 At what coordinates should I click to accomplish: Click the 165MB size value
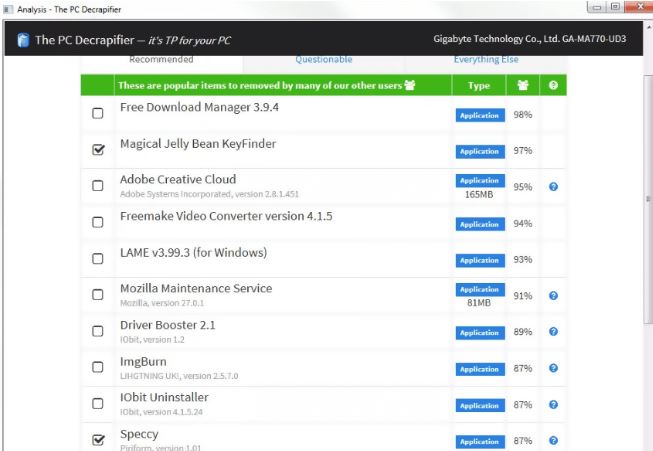[x=479, y=194]
